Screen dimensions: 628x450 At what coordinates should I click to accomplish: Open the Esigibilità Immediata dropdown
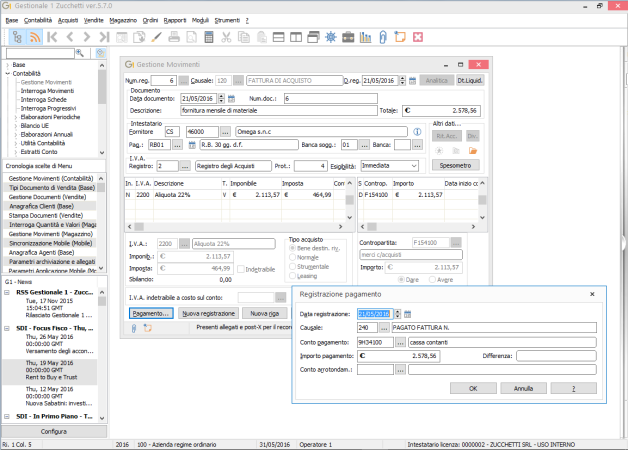(x=414, y=166)
